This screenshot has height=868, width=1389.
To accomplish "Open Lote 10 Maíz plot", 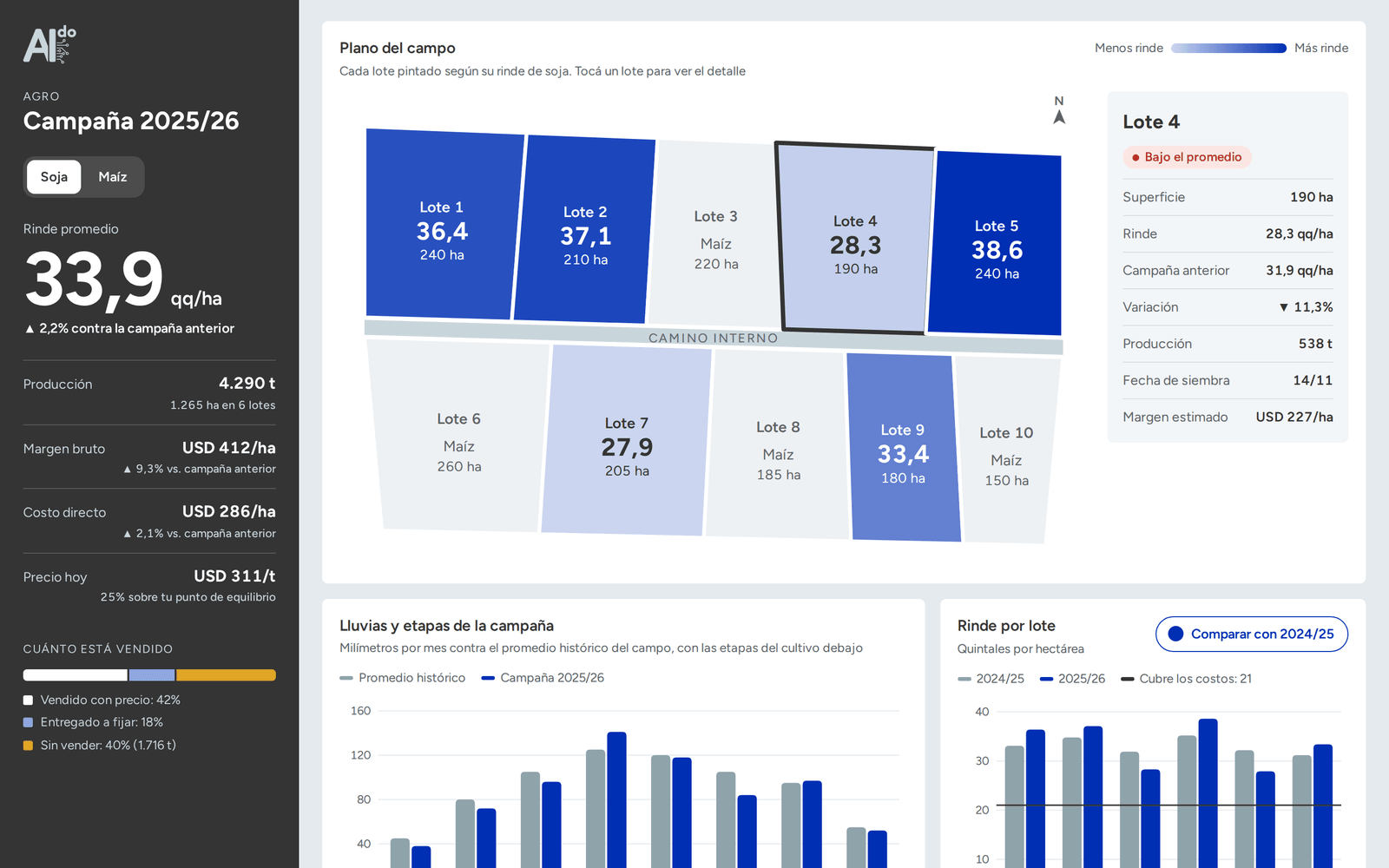I will pos(1006,450).
